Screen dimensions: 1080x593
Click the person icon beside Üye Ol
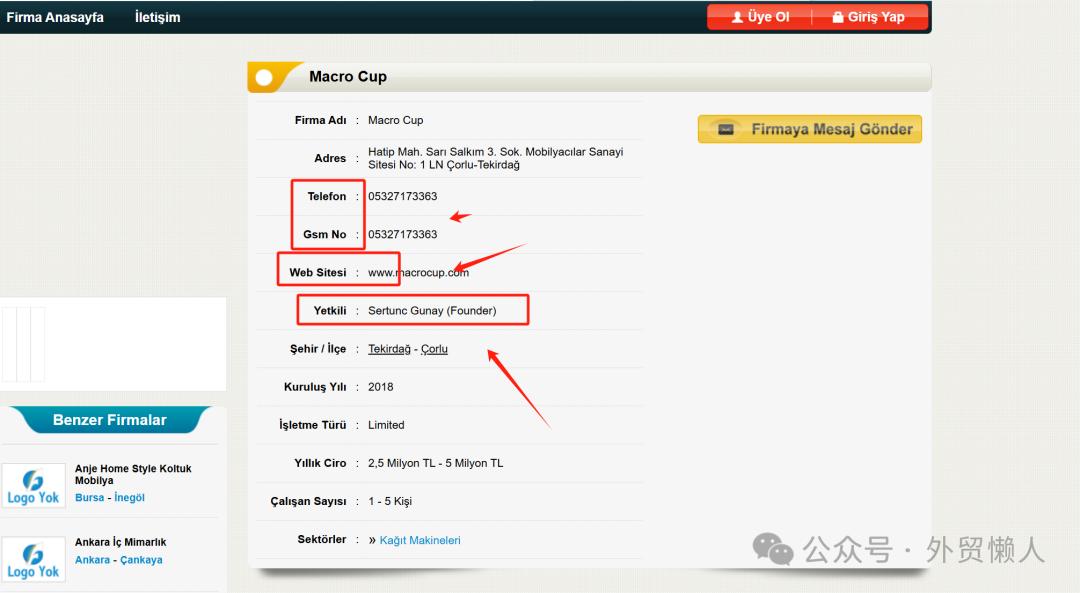pyautogui.click(x=737, y=17)
